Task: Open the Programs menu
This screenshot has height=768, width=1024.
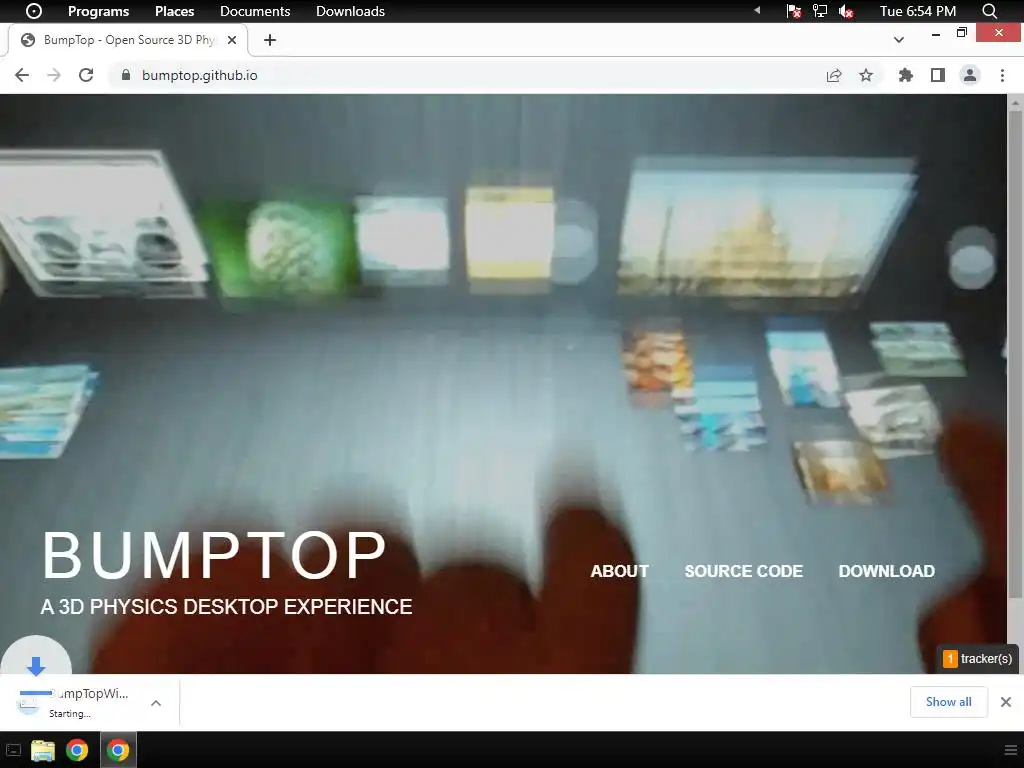Action: 99,11
